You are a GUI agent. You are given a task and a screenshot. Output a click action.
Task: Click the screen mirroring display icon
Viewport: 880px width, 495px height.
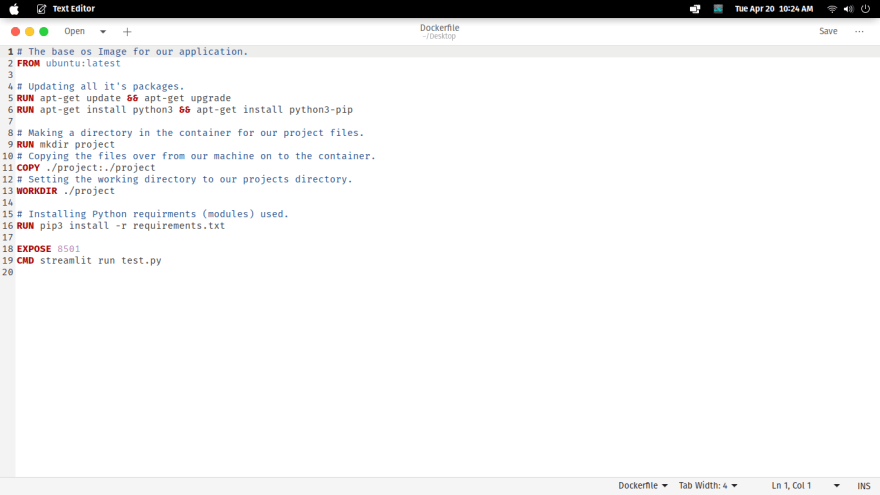click(x=695, y=9)
